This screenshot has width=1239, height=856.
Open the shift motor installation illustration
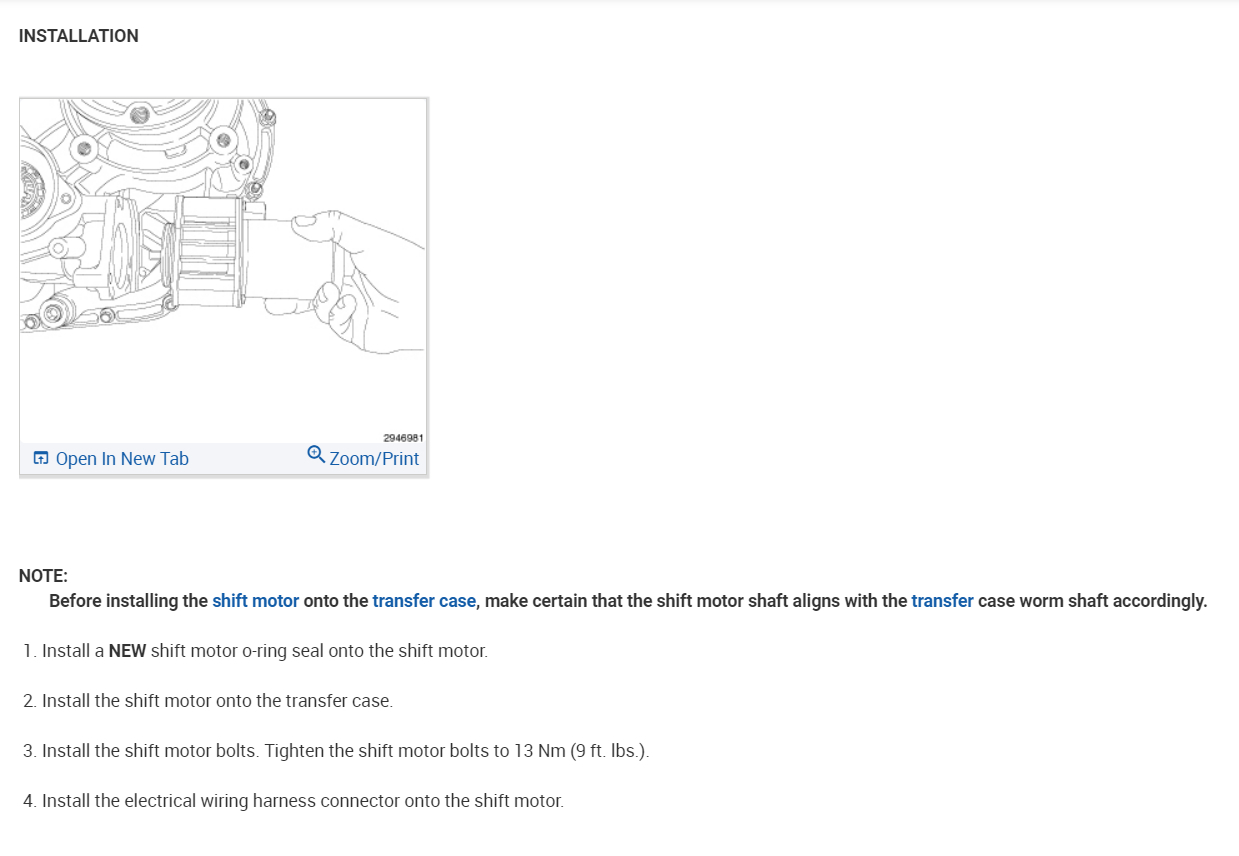(x=223, y=271)
